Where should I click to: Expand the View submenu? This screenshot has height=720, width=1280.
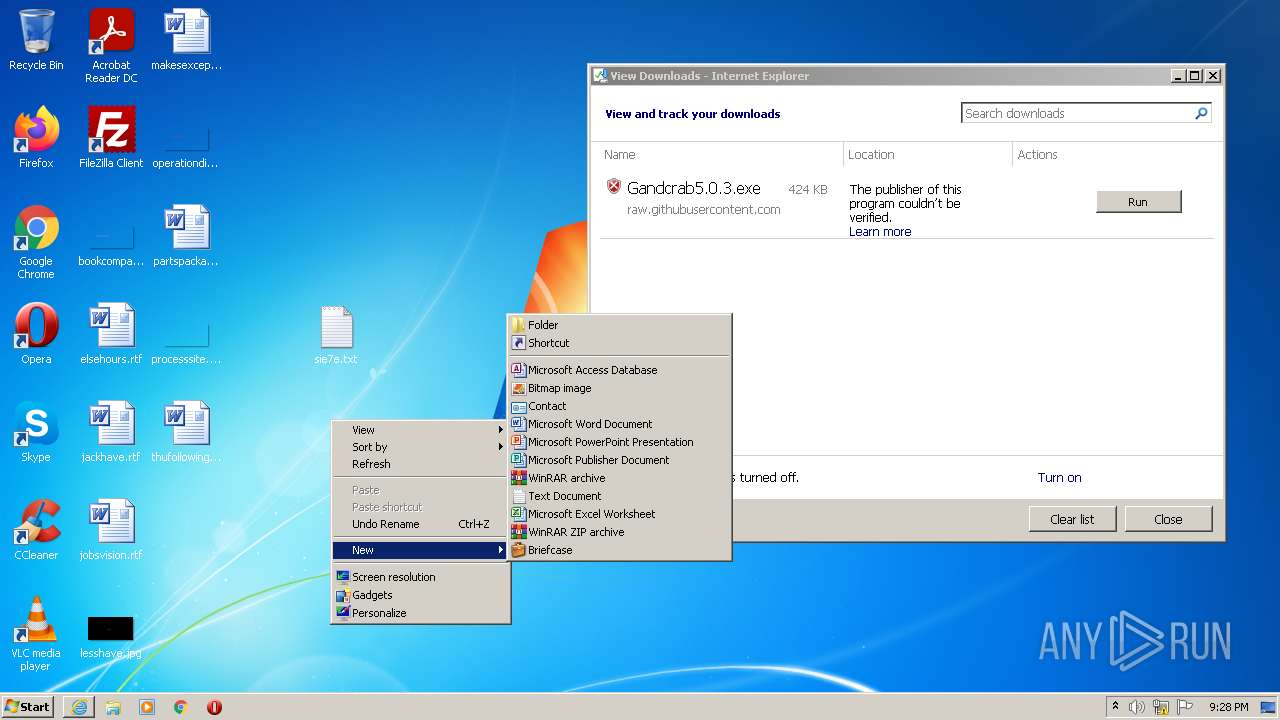(421, 430)
